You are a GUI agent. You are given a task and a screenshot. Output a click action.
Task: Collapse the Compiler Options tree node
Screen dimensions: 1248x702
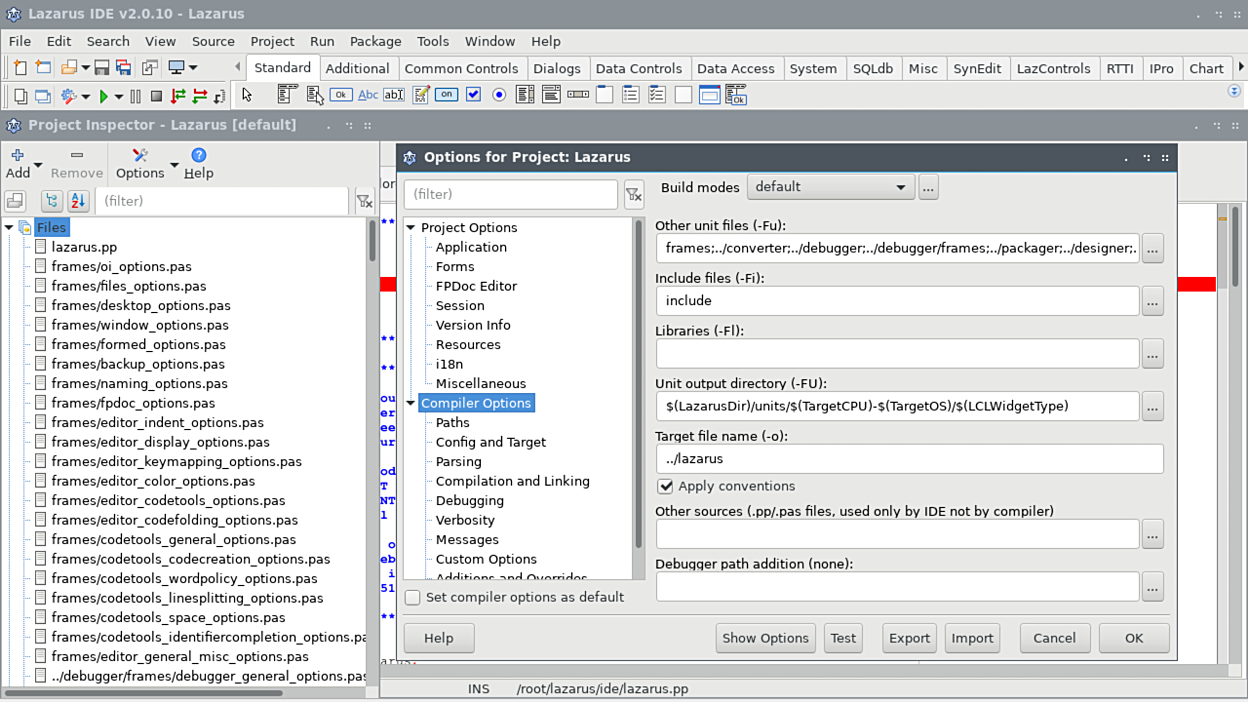click(410, 403)
